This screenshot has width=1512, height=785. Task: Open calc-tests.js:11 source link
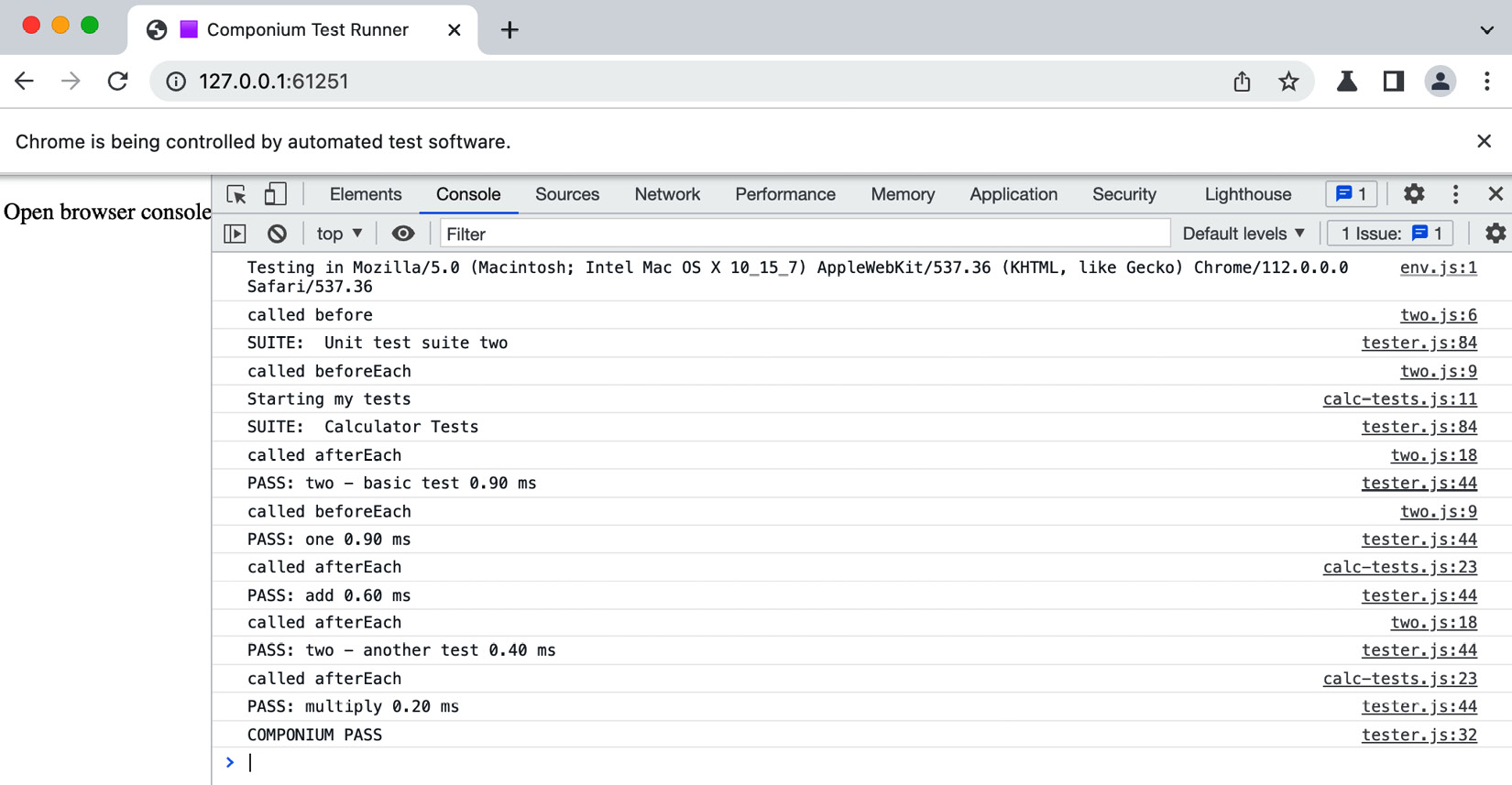(x=1399, y=398)
